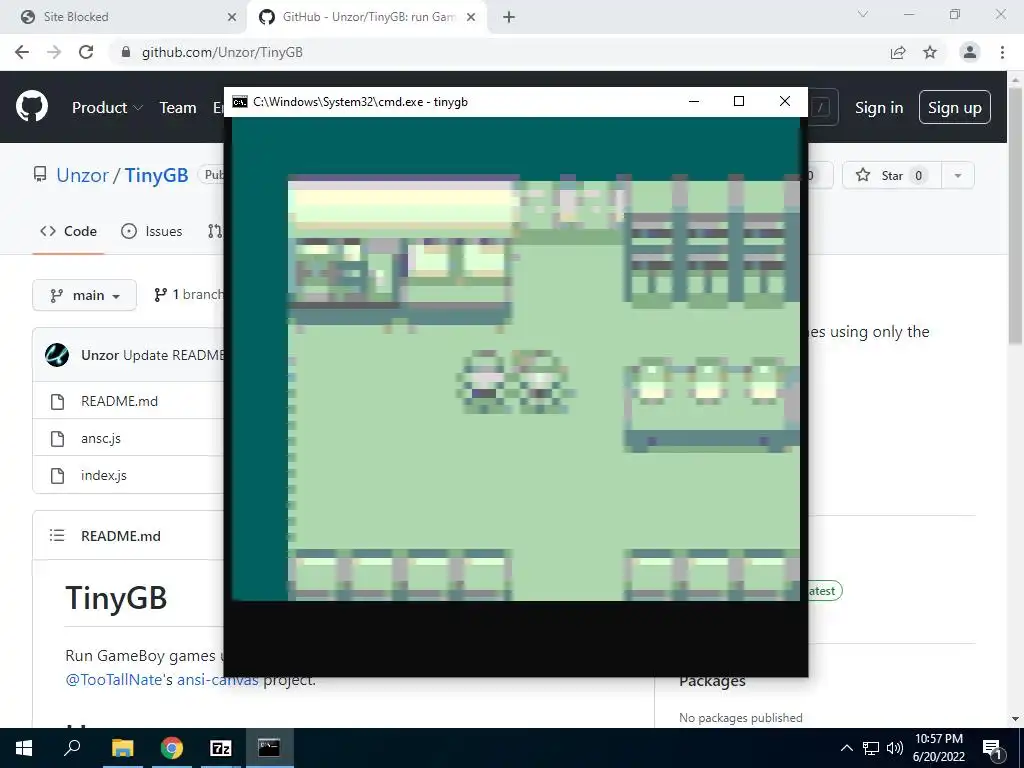
Task: View the 1 branch link
Action: point(189,295)
